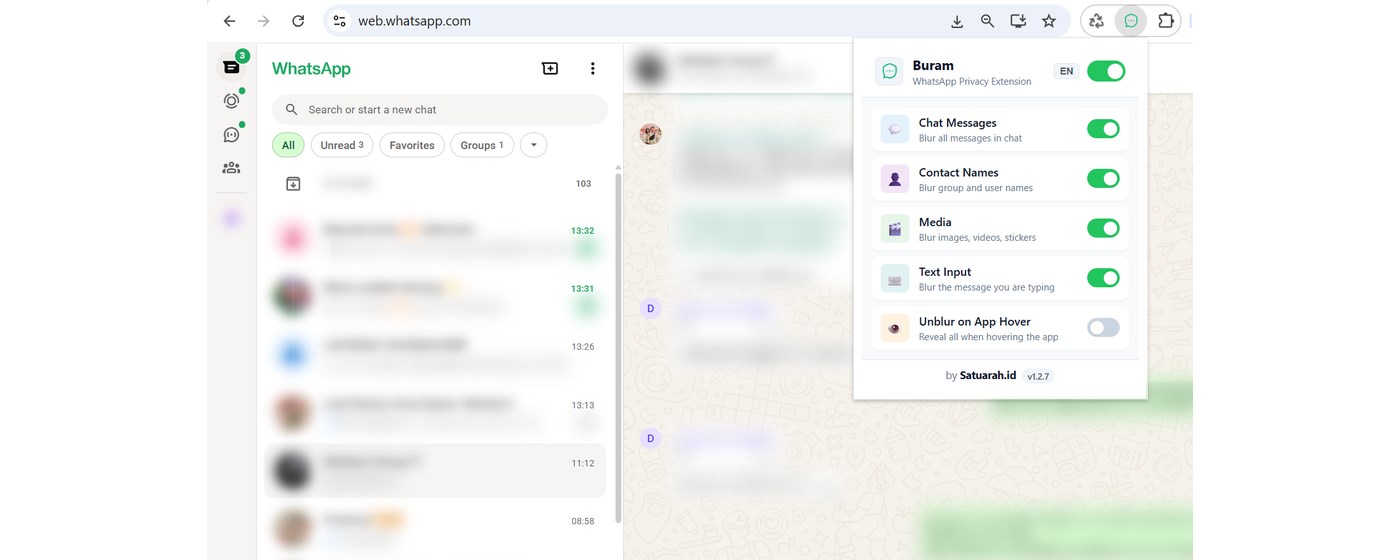Bookmark this page with the star icon
Image resolution: width=1400 pixels, height=560 pixels.
coord(1049,21)
